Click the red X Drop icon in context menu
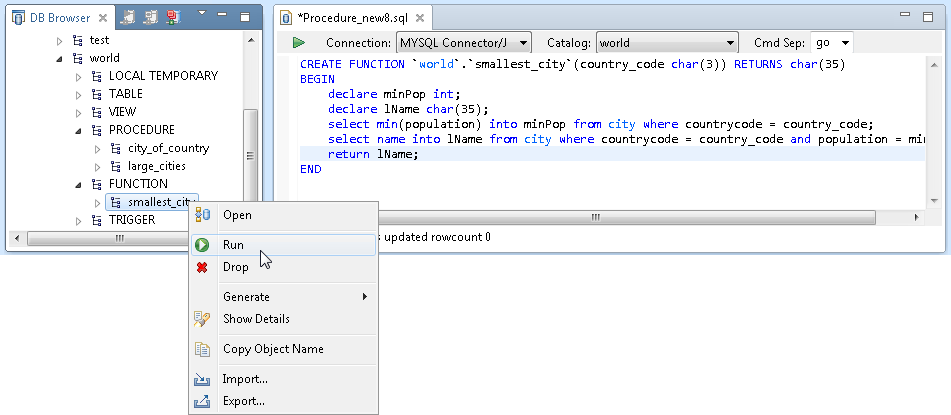Viewport: 951px width, 415px height. click(202, 267)
